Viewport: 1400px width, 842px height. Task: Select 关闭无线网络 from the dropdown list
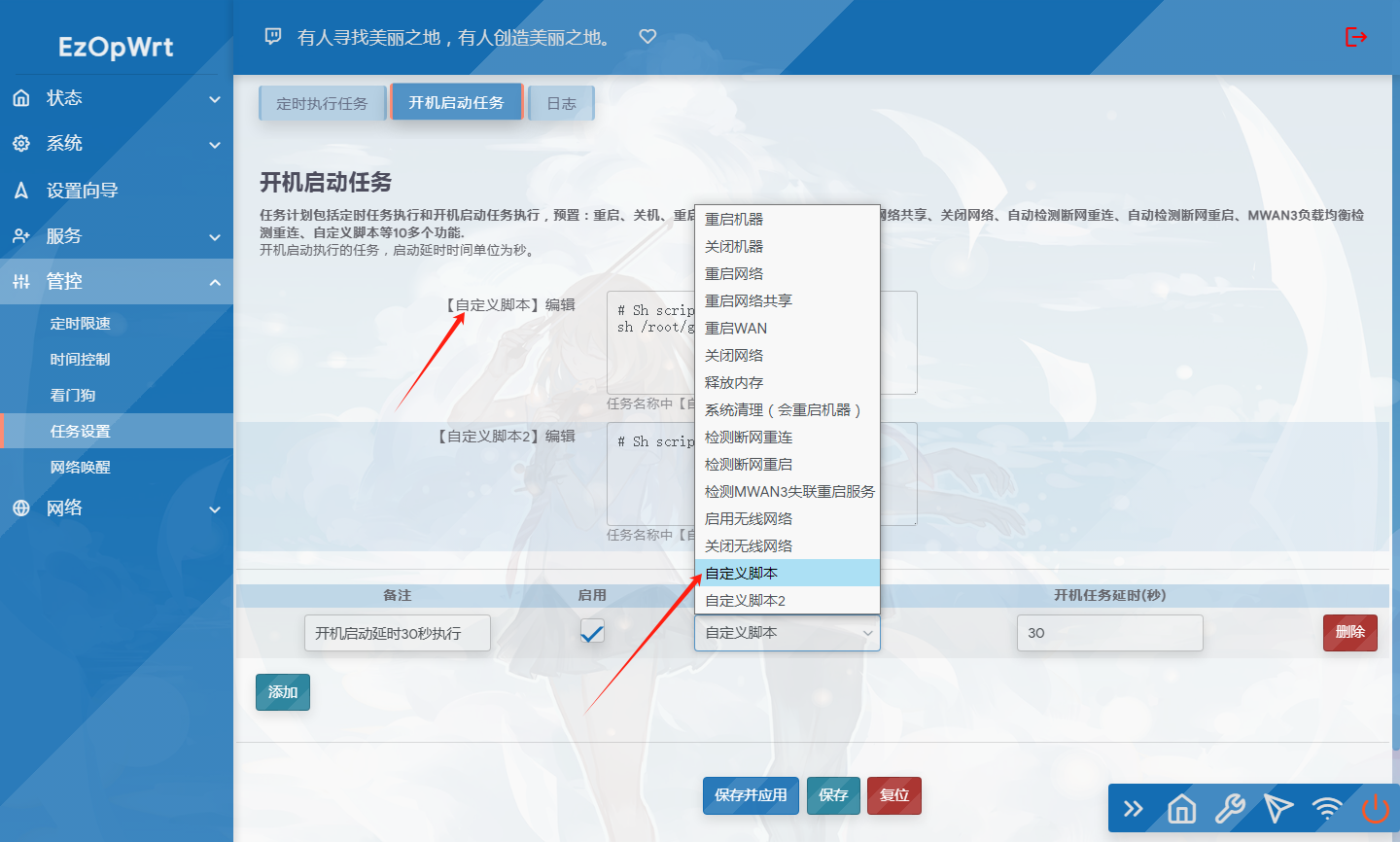pos(787,546)
